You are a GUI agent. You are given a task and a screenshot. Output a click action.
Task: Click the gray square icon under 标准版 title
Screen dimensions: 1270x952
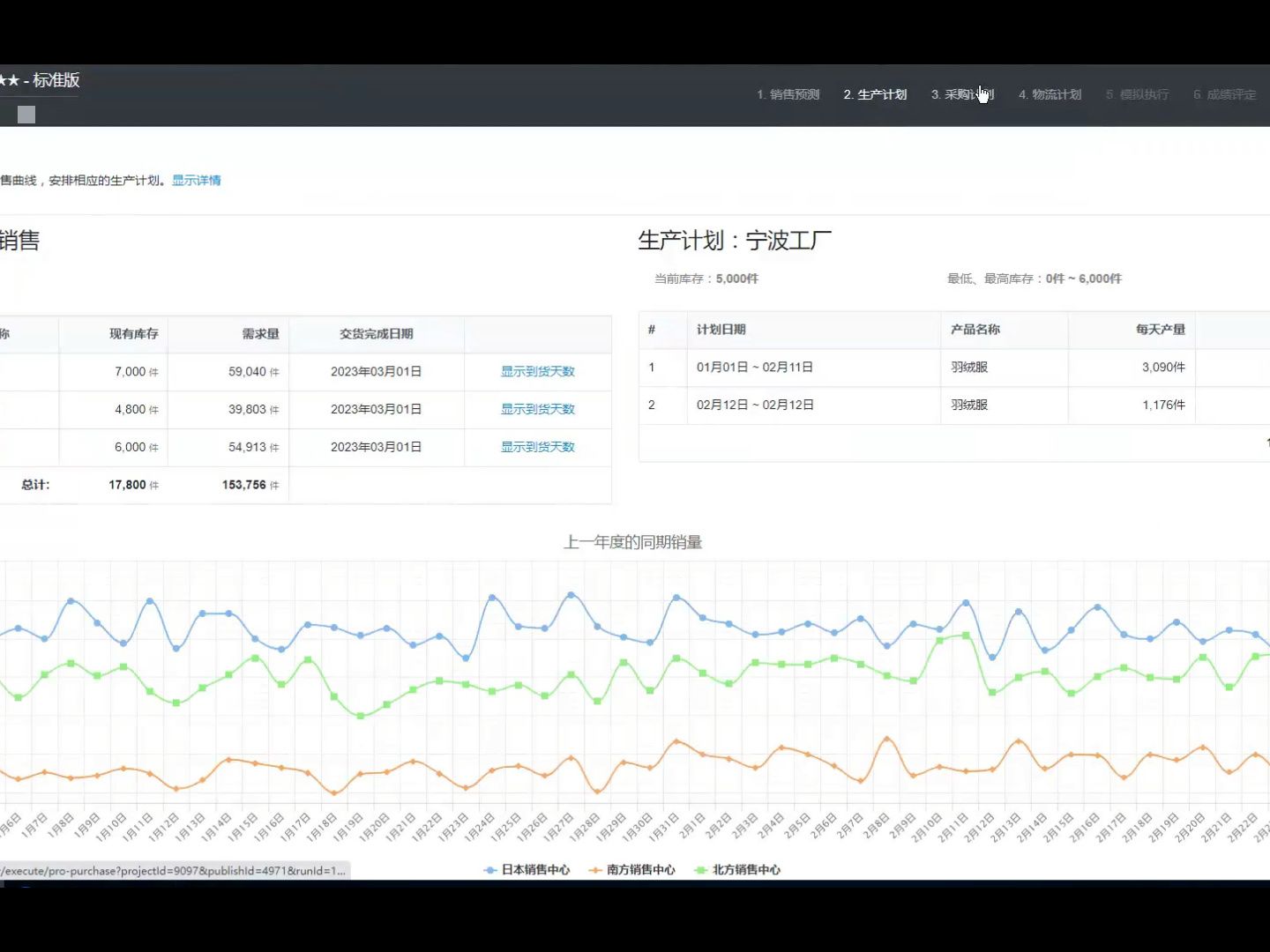pos(26,115)
